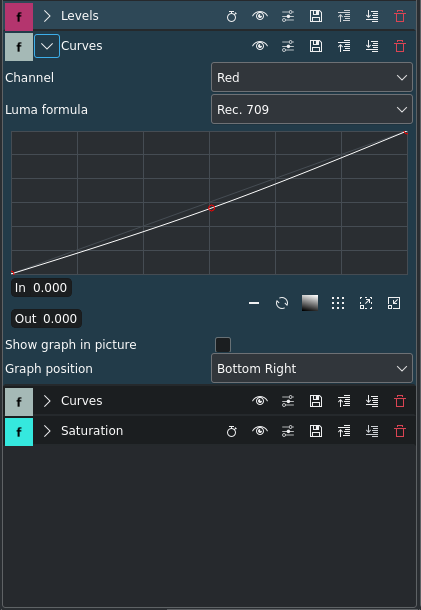The height and width of the screenshot is (610, 421).
Task: Open the Luma formula dropdown
Action: (312, 109)
